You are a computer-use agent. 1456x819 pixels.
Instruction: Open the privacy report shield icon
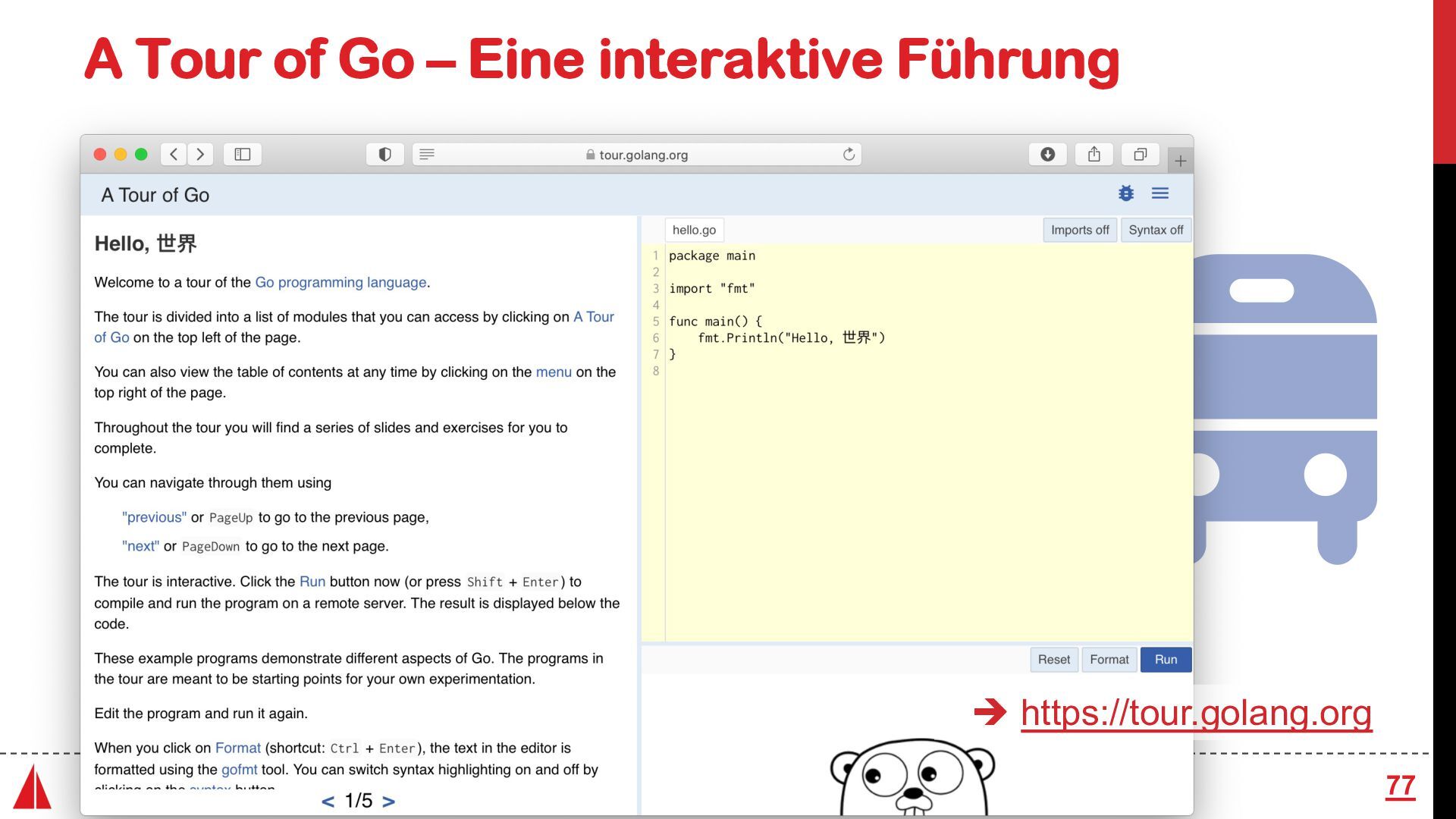pos(385,154)
